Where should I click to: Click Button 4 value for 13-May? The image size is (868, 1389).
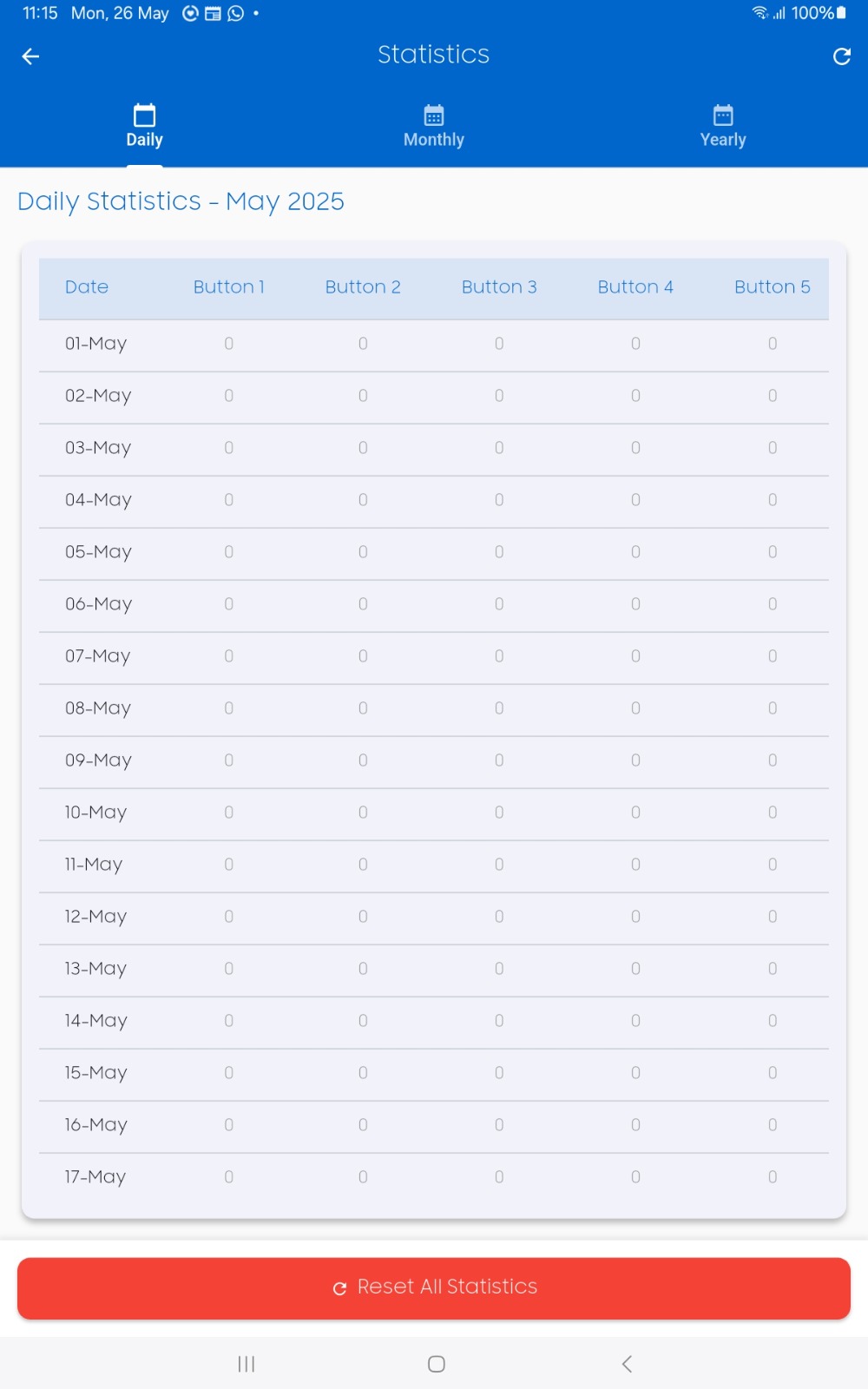point(635,969)
